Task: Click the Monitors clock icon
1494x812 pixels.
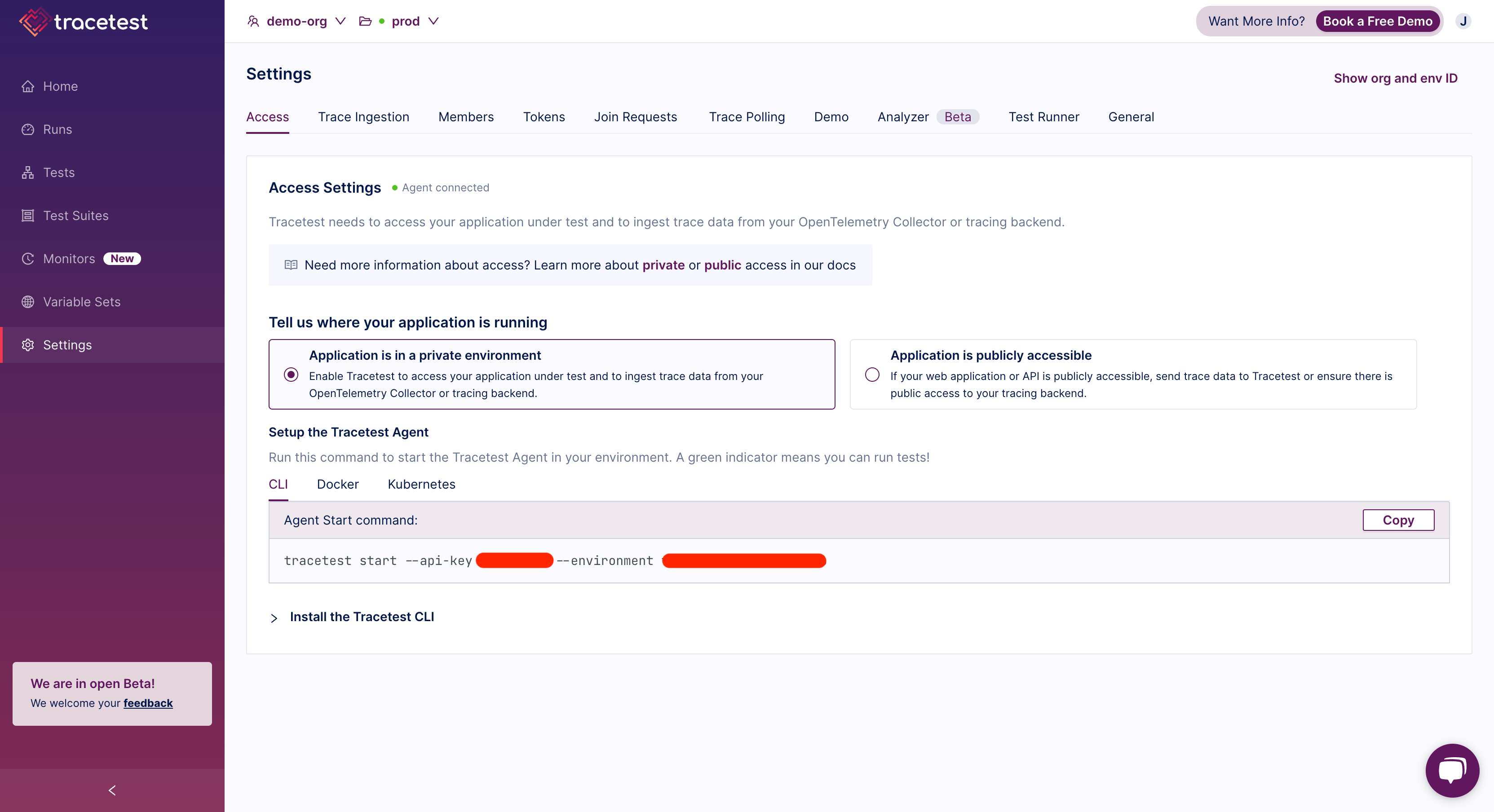Action: [x=28, y=259]
